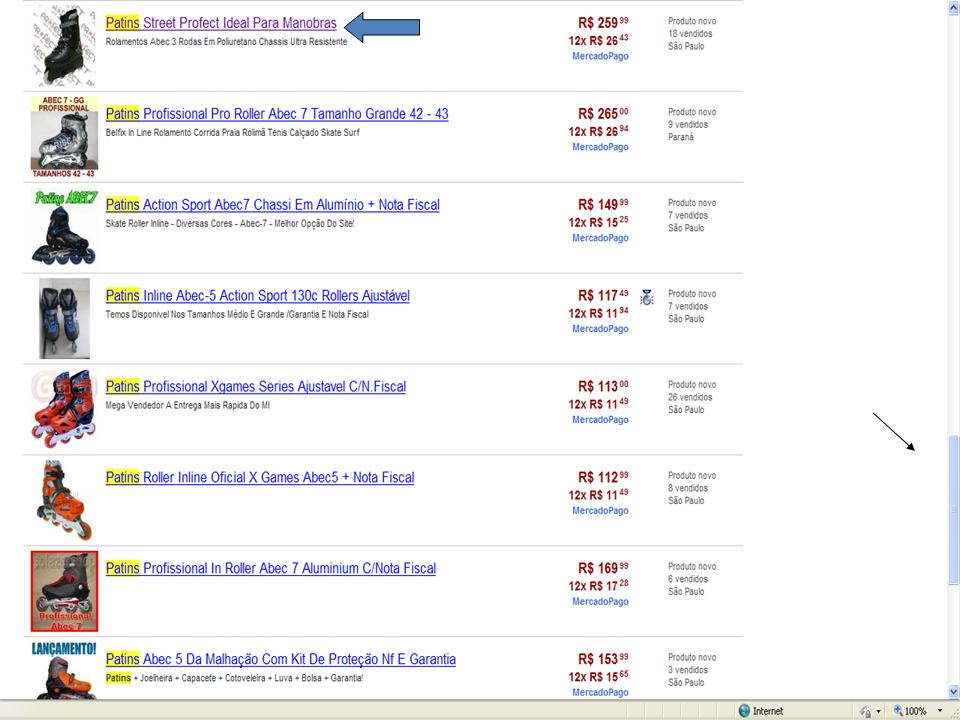Click the '18 vendidos' text
The width and height of the screenshot is (960, 720).
pos(690,34)
